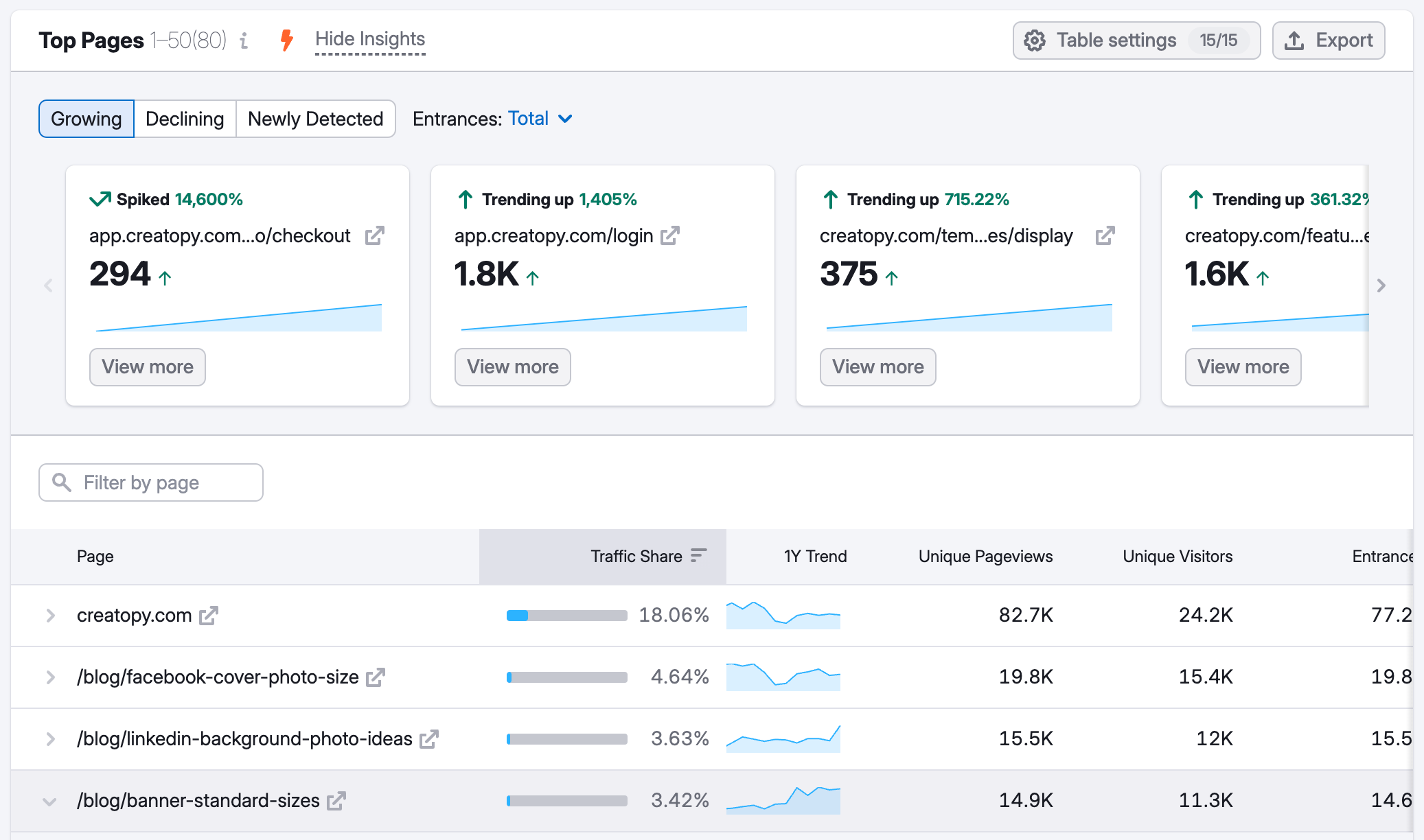
Task: Click the info icon next to Top Pages
Action: pyautogui.click(x=244, y=40)
